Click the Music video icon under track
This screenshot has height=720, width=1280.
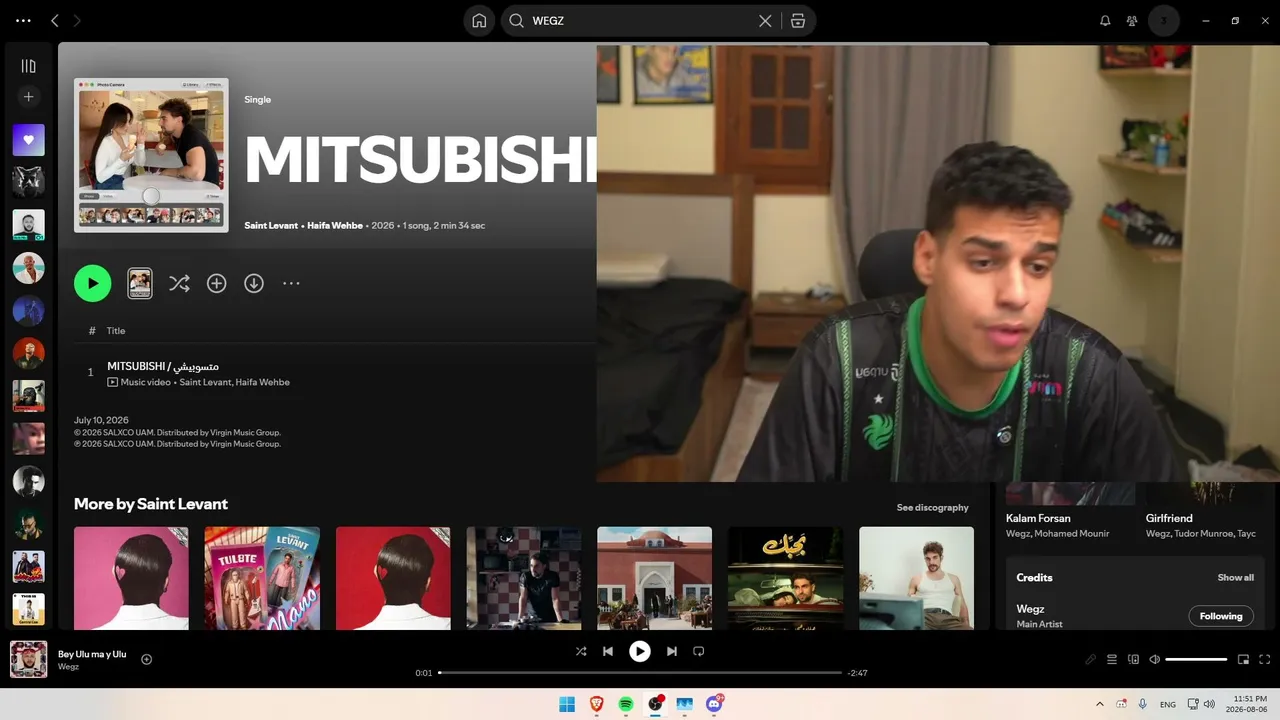(112, 382)
